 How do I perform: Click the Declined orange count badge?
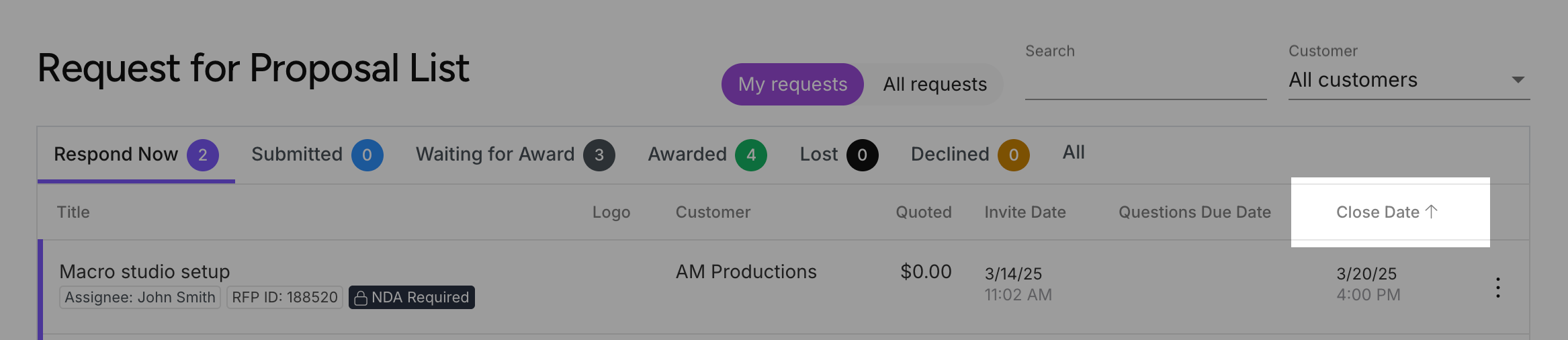pos(1013,155)
